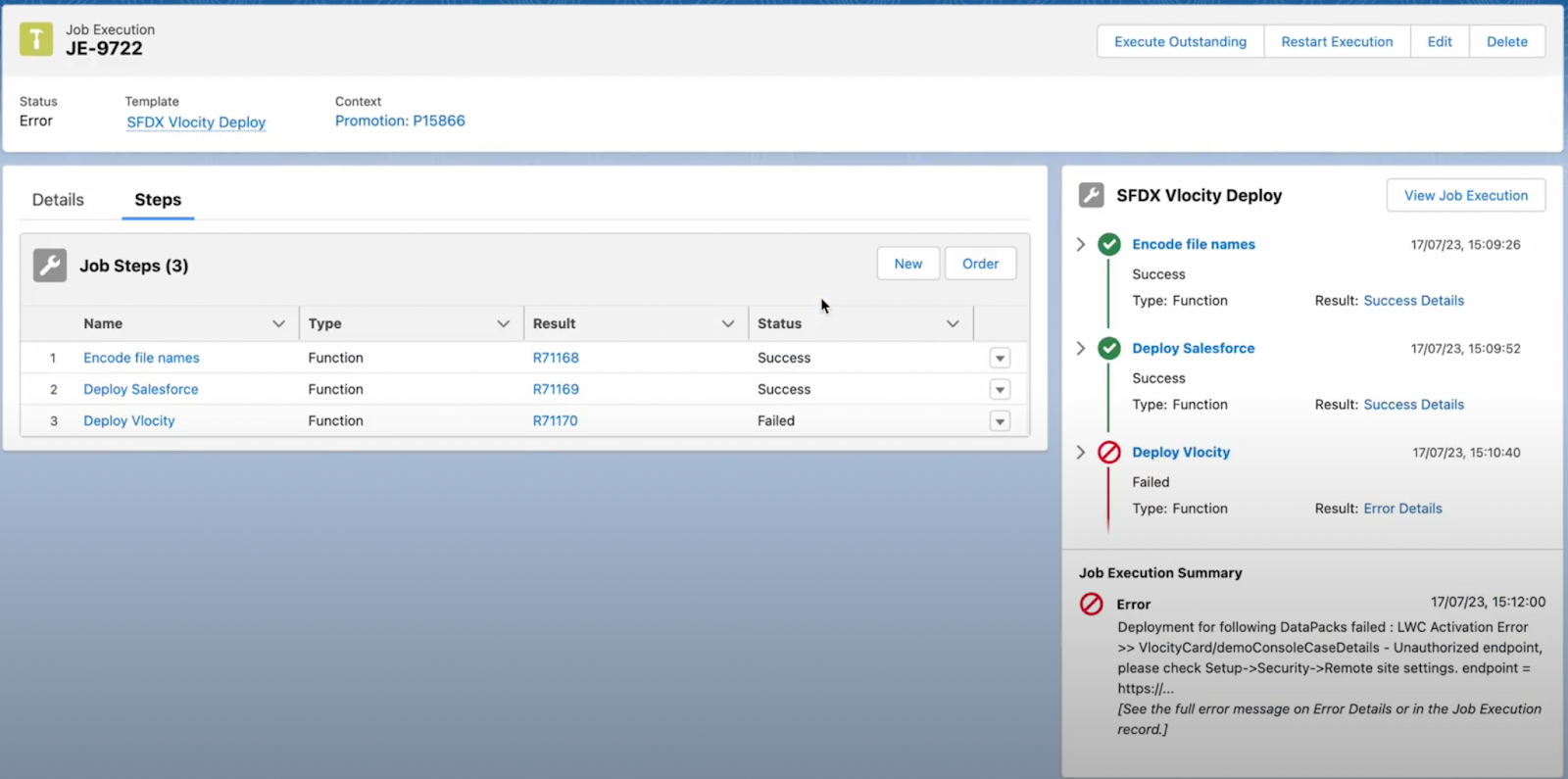The width and height of the screenshot is (1568, 779).
Task: Click the SFDX Vlocity Deploy panel wrench icon
Action: click(x=1091, y=195)
